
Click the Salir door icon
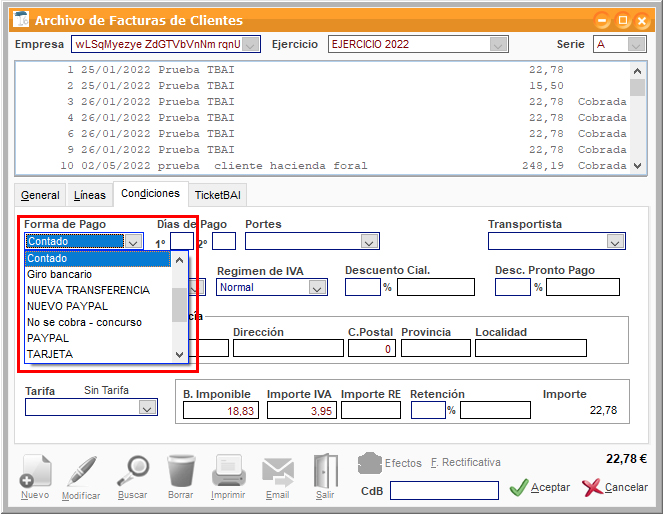click(325, 472)
